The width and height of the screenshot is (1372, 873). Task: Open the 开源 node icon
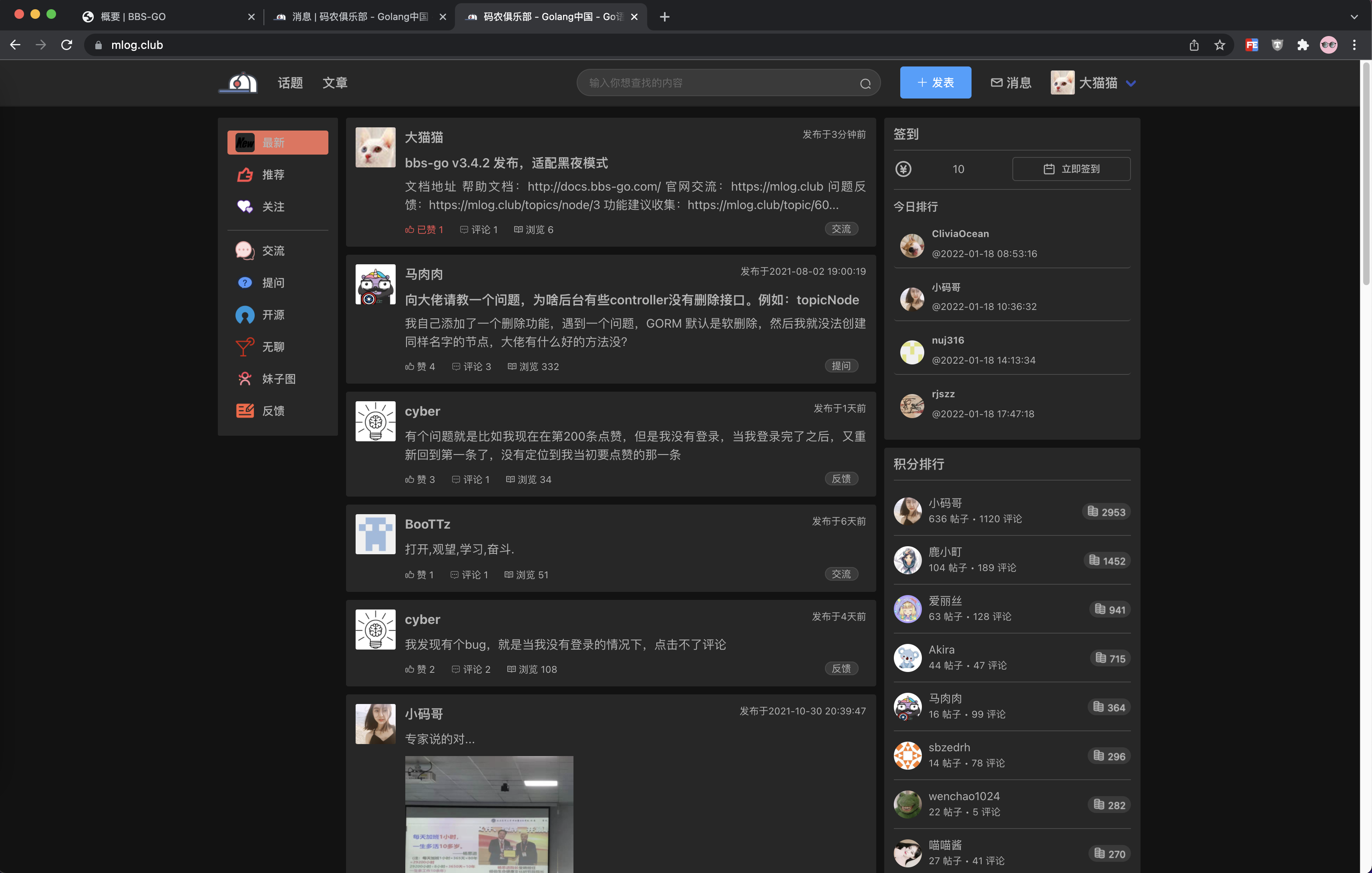(245, 314)
